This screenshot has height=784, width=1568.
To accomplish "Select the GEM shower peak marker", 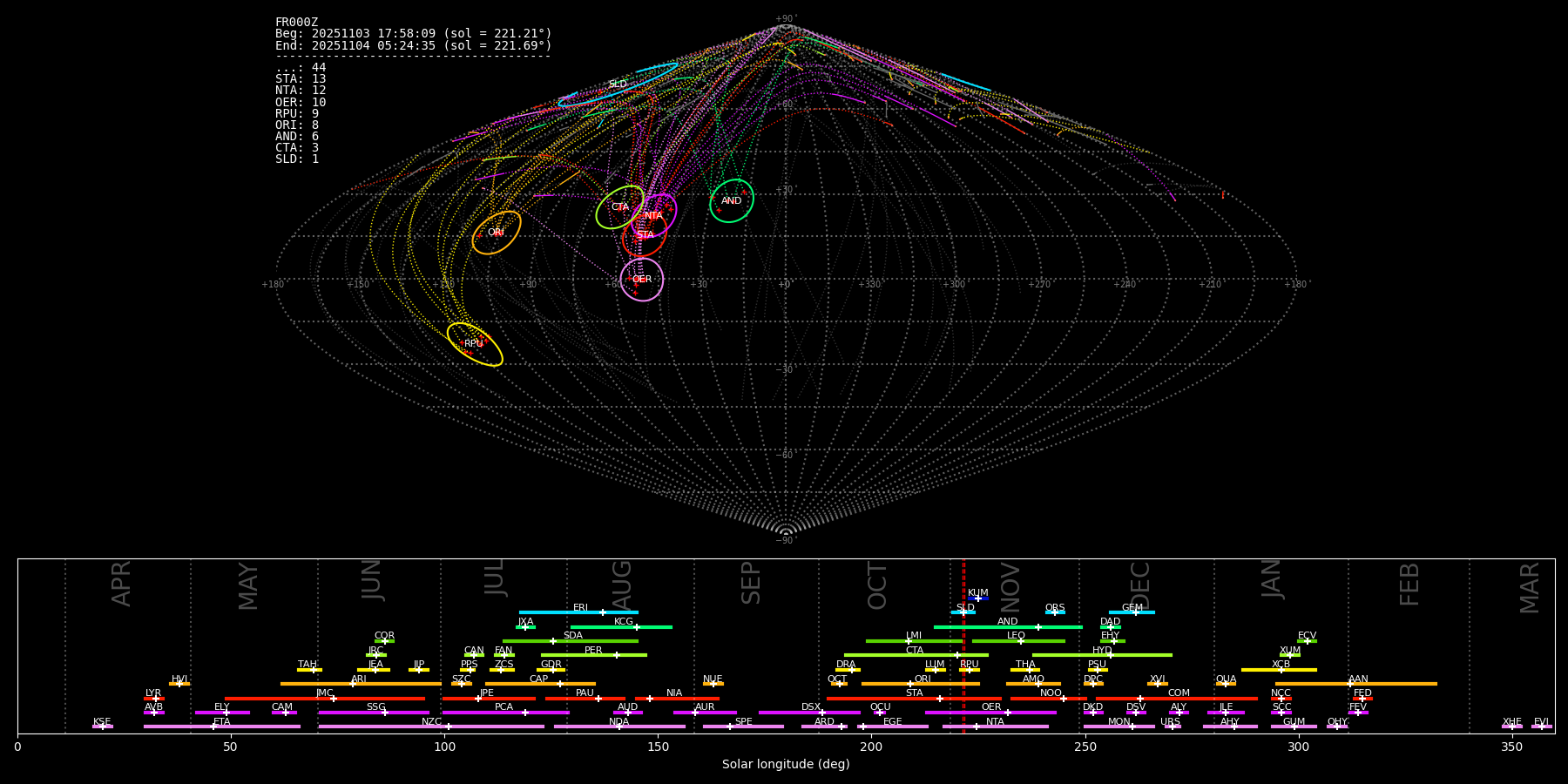I will (x=1135, y=612).
